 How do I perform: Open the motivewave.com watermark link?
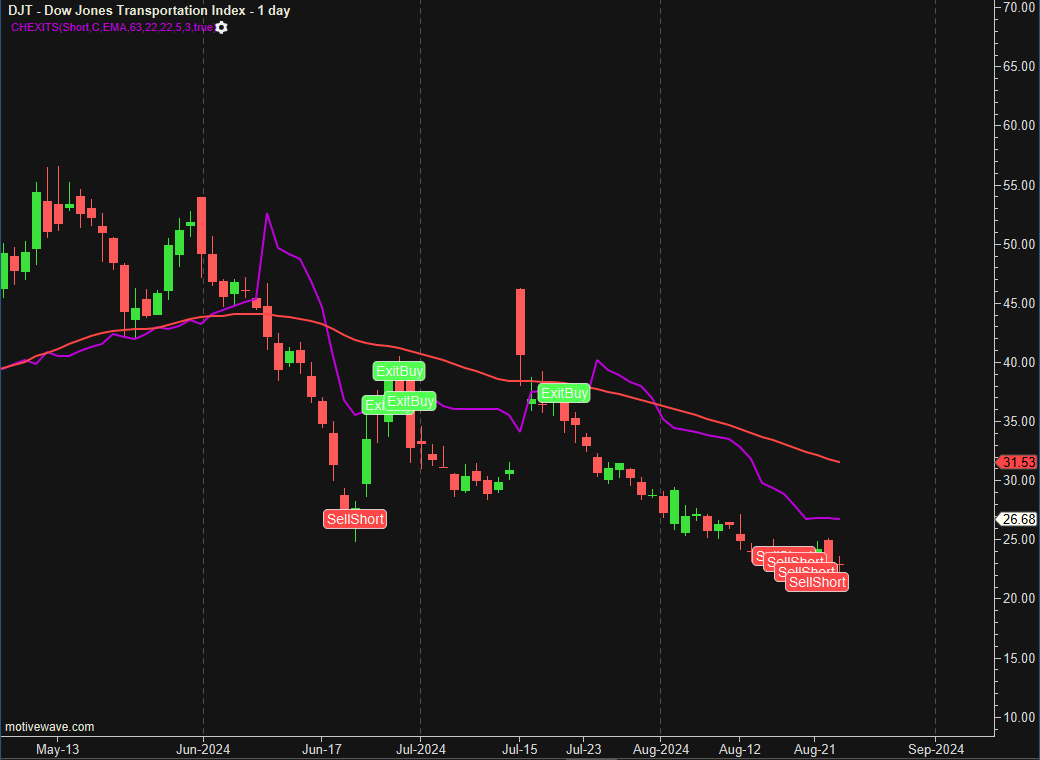click(50, 727)
